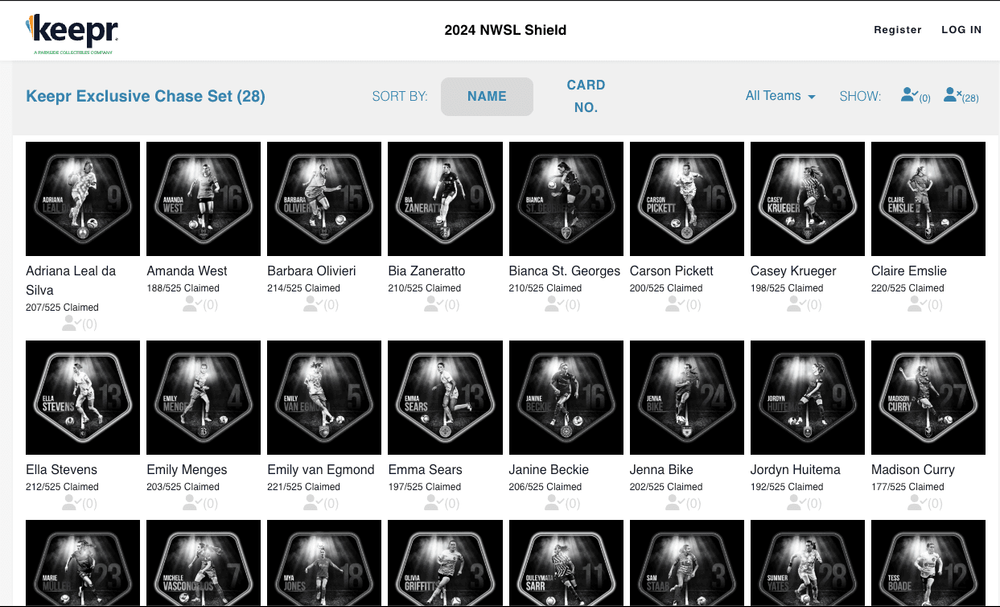Screen dimensions: 1000x607
Task: Show unclaimed cards filter icon (28)
Action: tap(960, 96)
